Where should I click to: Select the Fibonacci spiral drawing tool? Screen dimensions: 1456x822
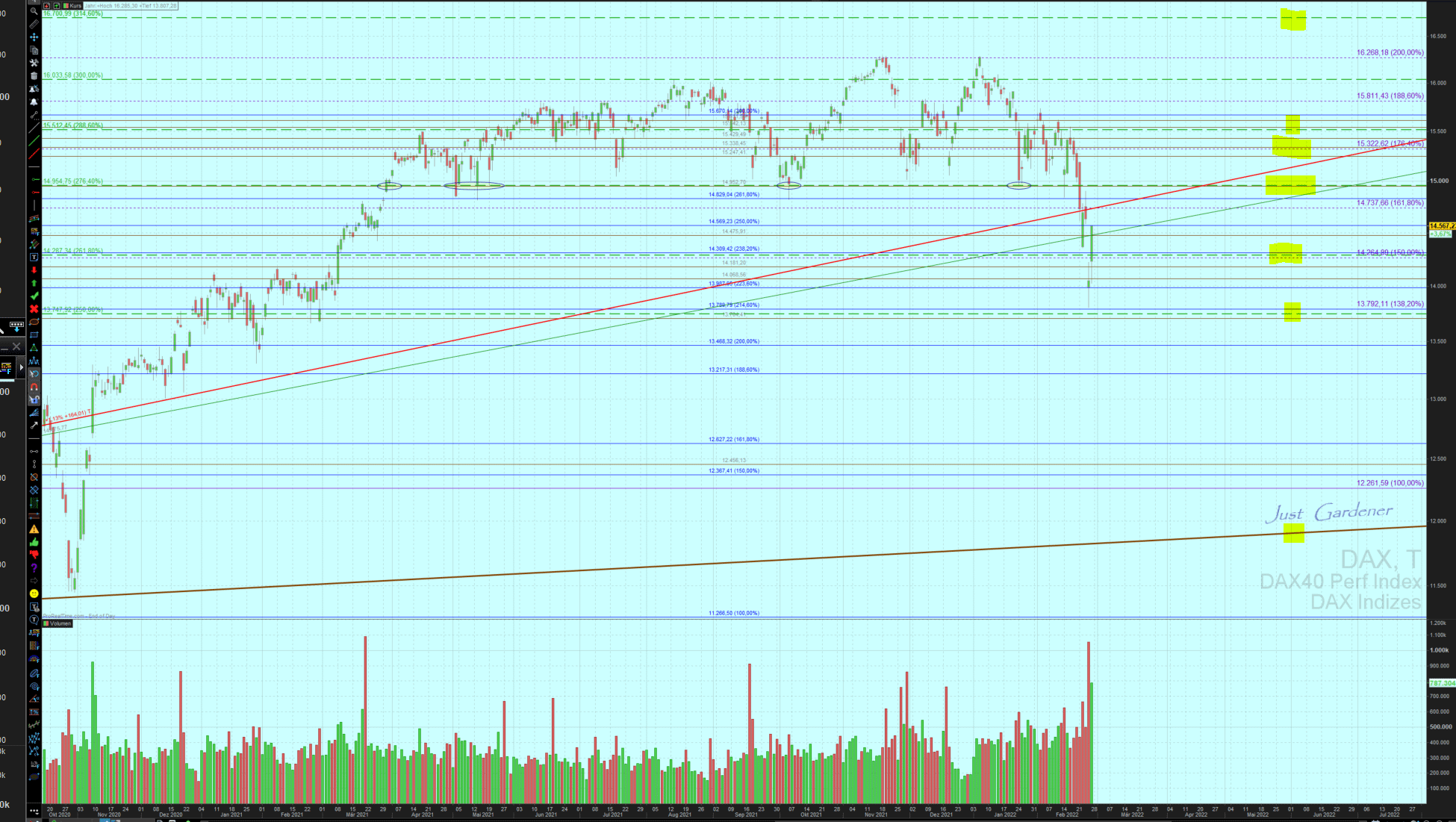(34, 686)
